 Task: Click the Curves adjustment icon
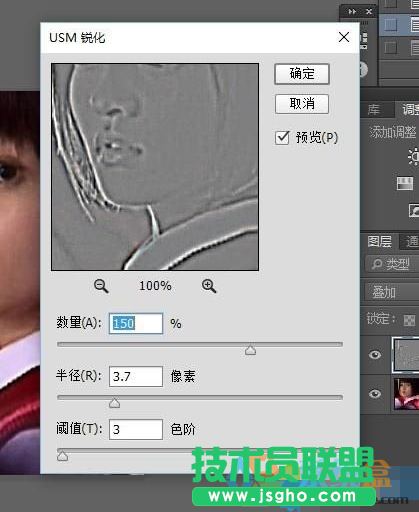click(x=414, y=210)
